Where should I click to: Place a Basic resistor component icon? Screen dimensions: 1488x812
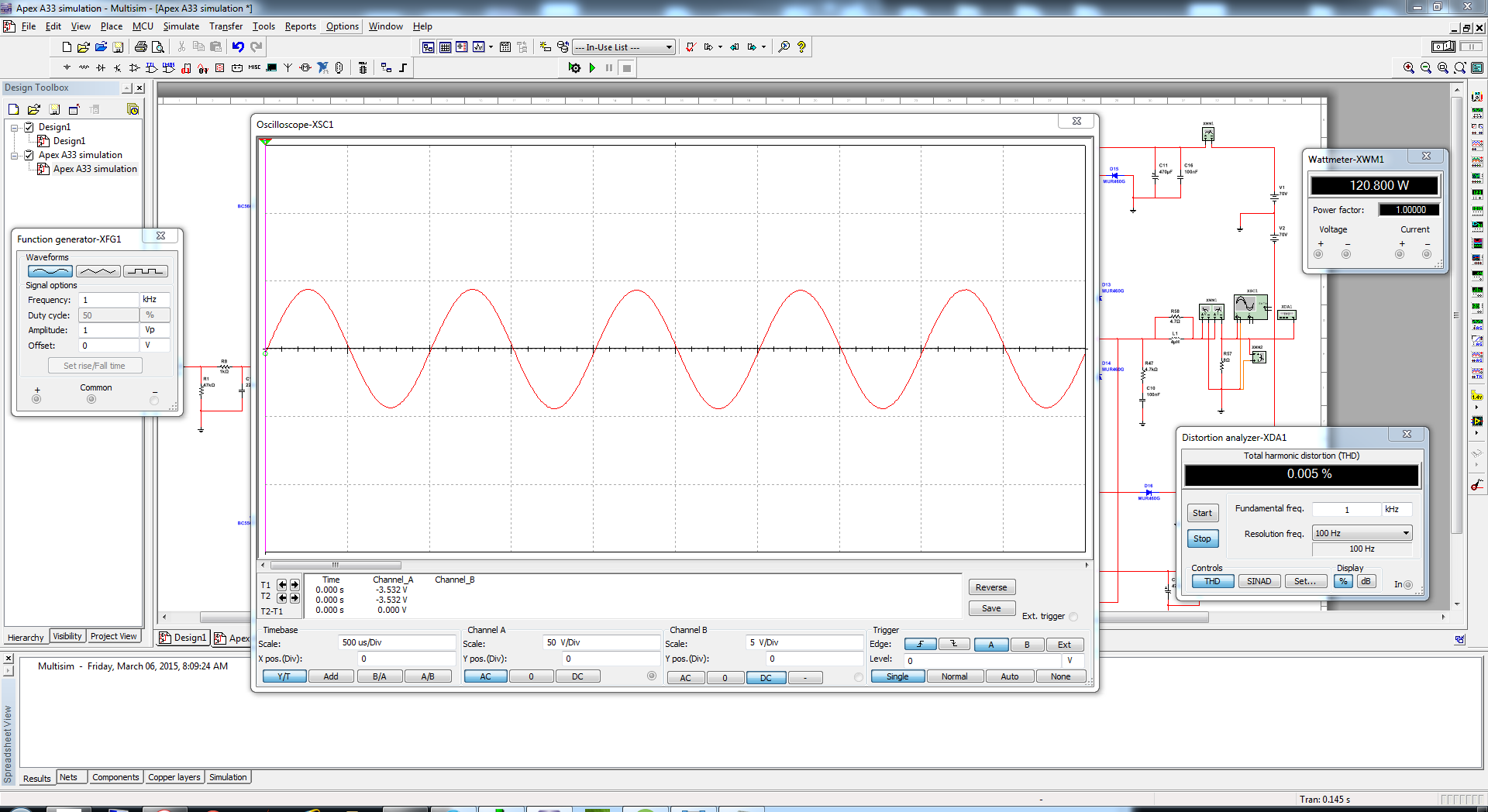tap(84, 68)
